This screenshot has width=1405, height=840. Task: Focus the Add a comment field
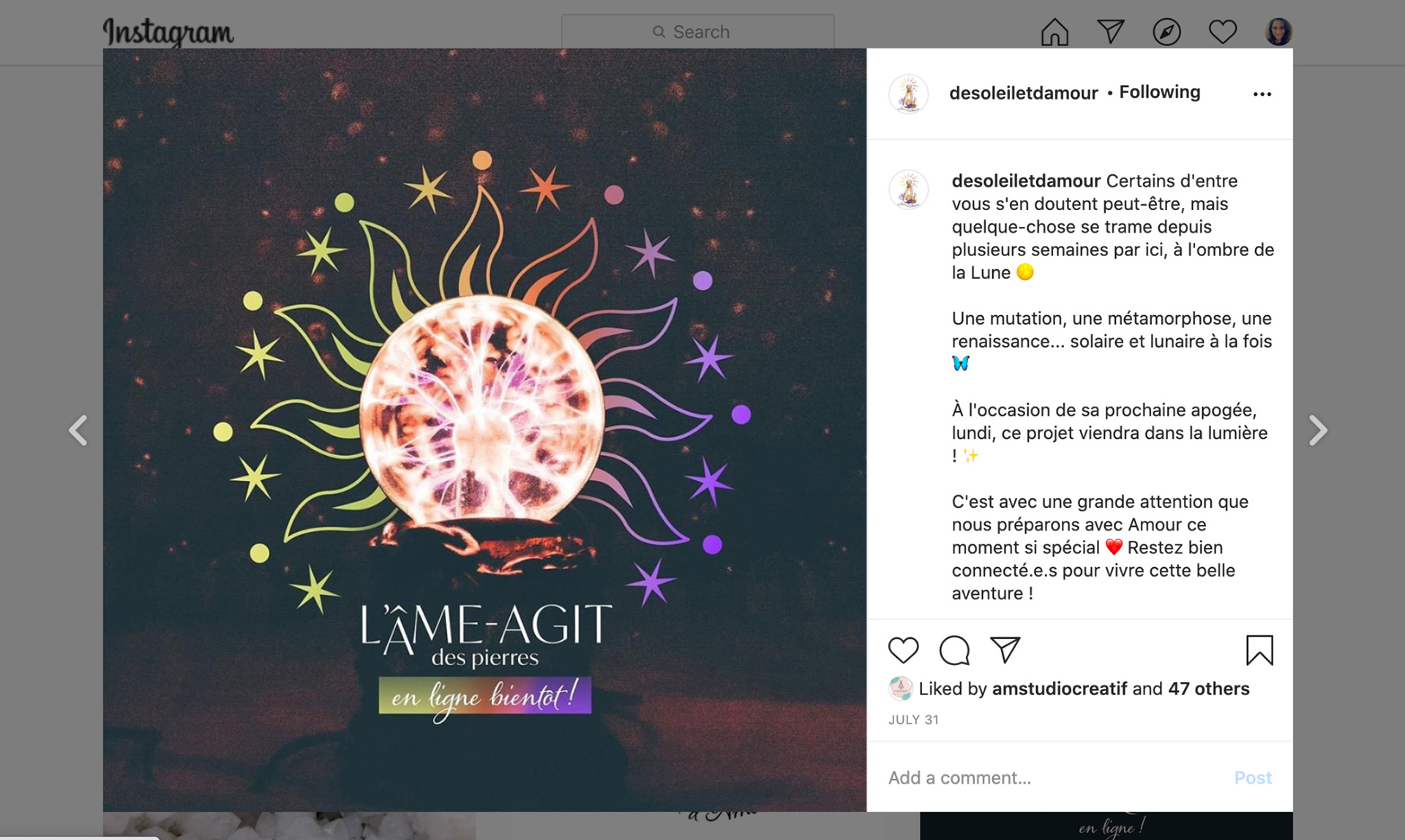tap(1054, 778)
